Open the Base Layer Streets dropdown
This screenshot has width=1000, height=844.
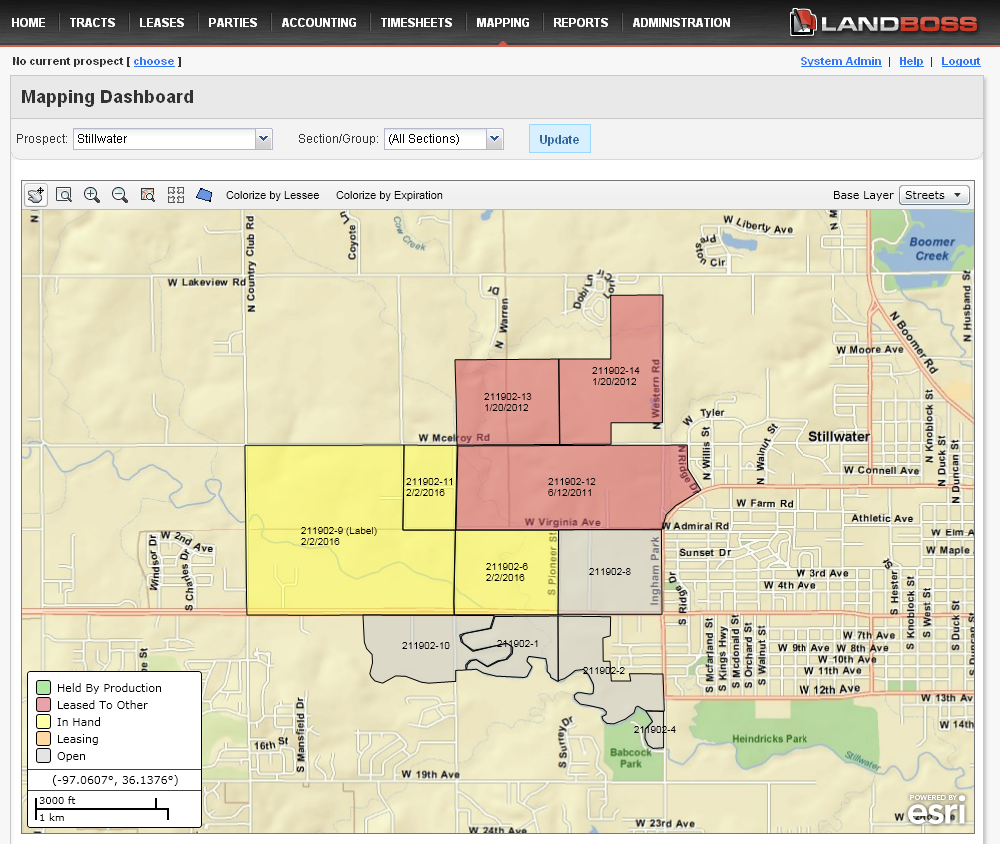pos(934,195)
